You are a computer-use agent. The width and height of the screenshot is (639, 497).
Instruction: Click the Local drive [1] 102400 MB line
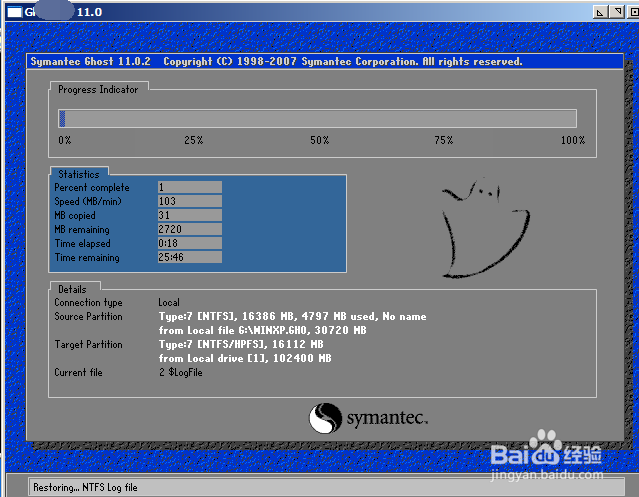point(245,358)
